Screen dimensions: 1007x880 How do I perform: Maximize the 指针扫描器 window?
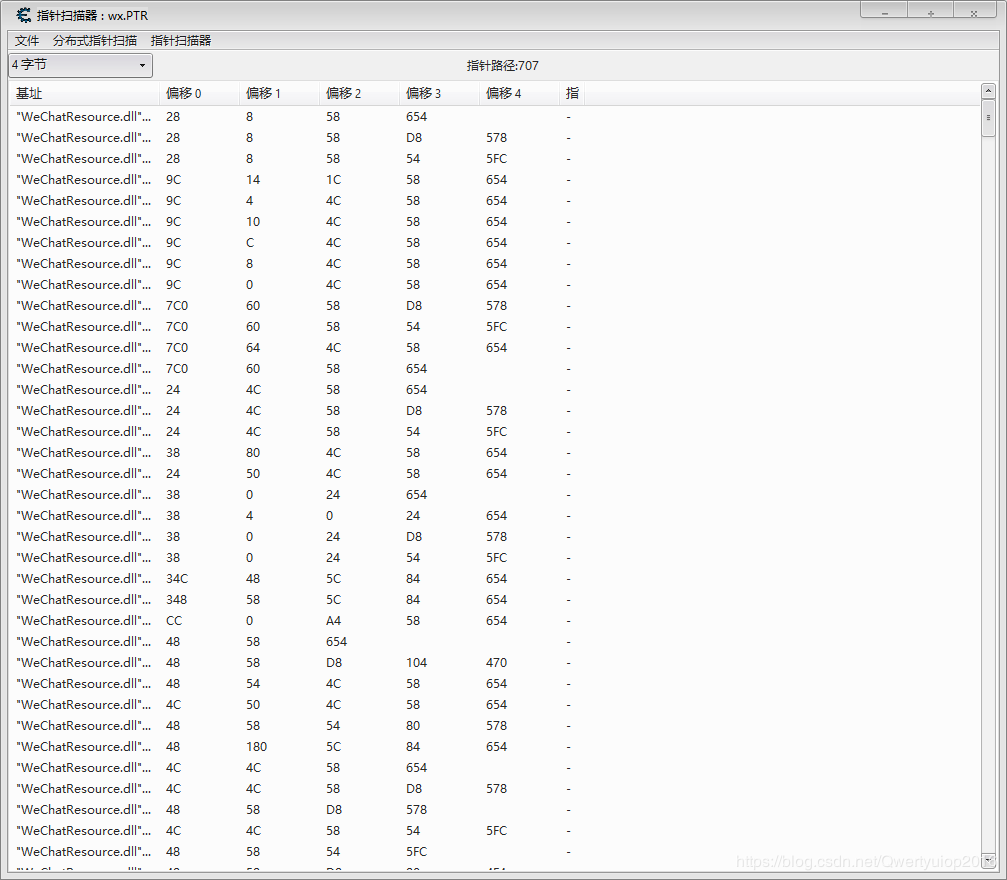(930, 10)
